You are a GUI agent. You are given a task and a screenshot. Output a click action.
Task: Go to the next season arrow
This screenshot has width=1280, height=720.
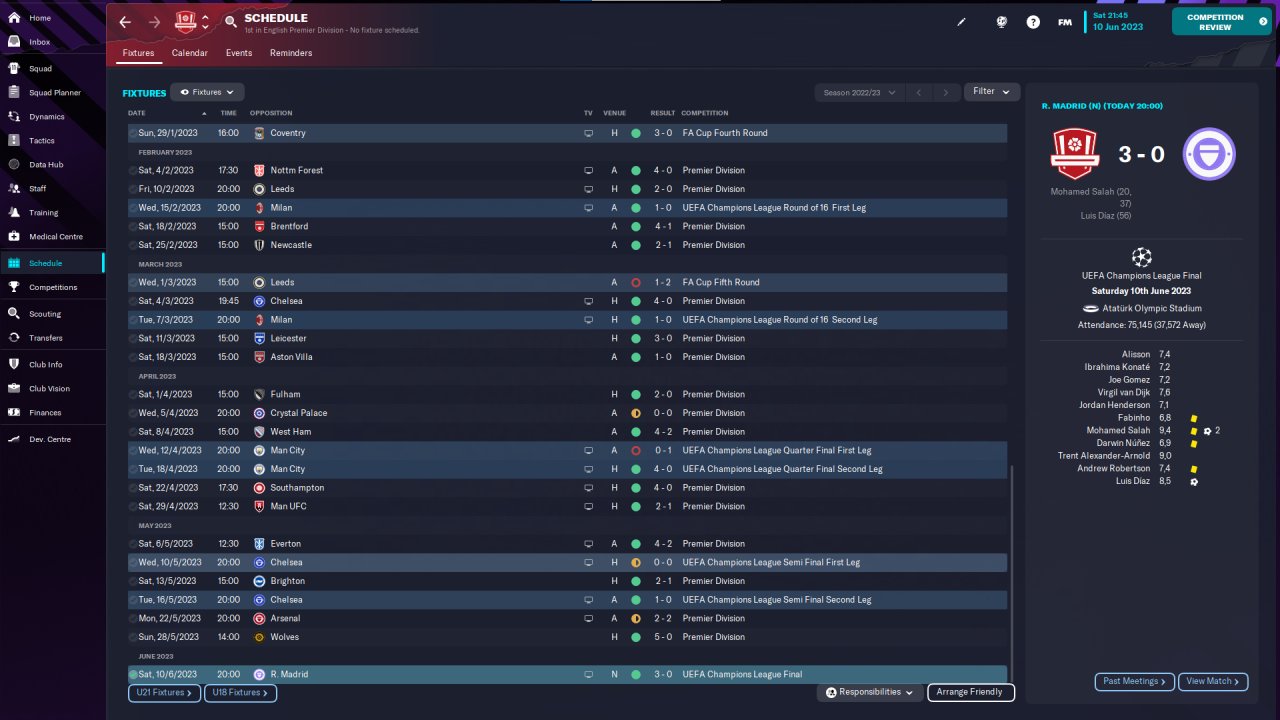946,92
